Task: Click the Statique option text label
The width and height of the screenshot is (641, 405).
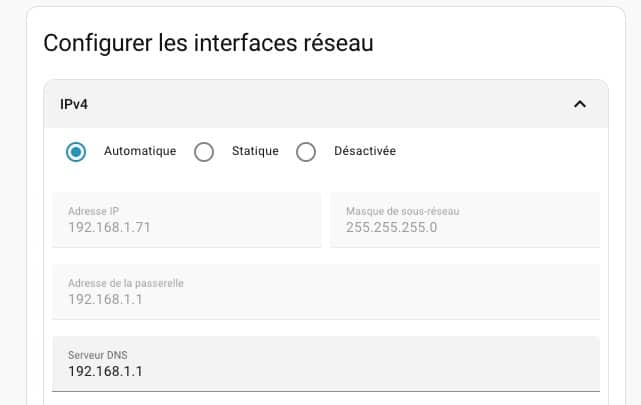Action: (255, 151)
